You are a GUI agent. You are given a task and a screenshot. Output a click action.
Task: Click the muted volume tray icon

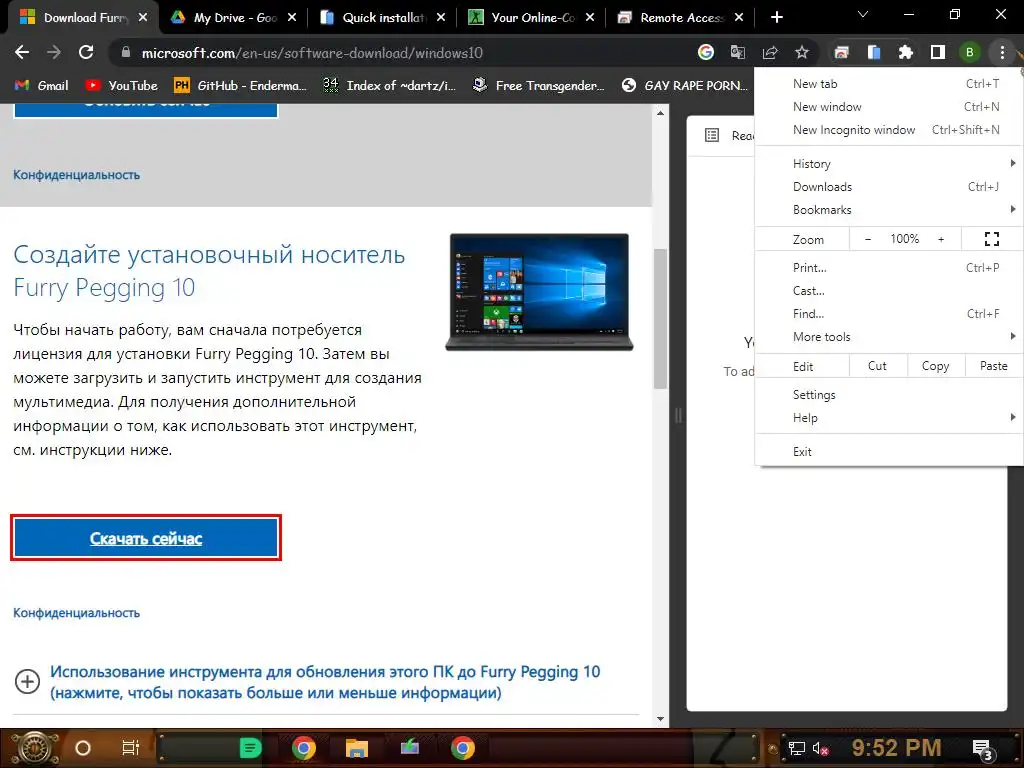coord(821,748)
